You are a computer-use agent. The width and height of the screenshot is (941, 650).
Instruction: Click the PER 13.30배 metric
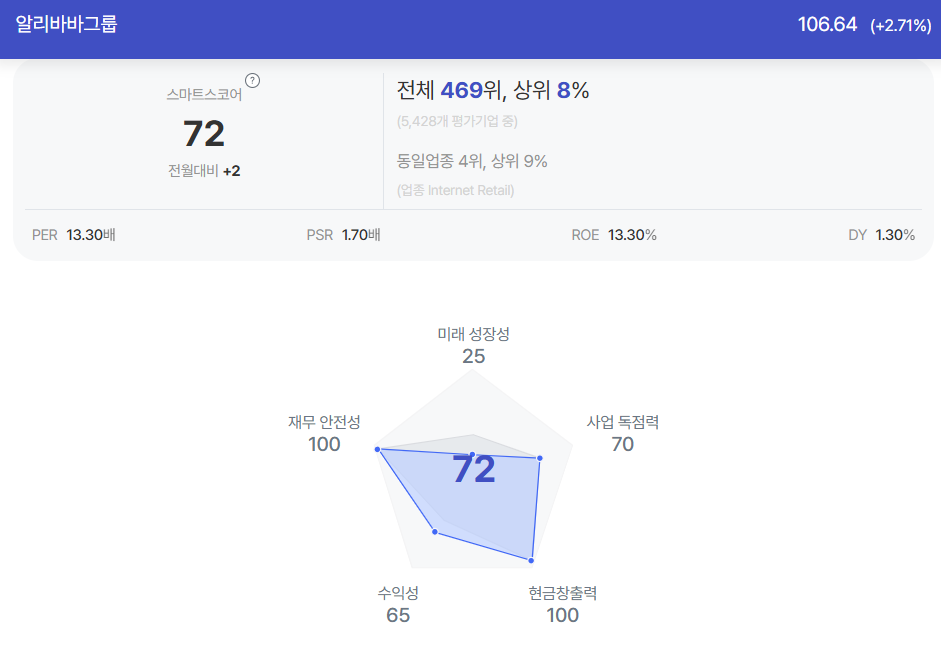(x=74, y=235)
